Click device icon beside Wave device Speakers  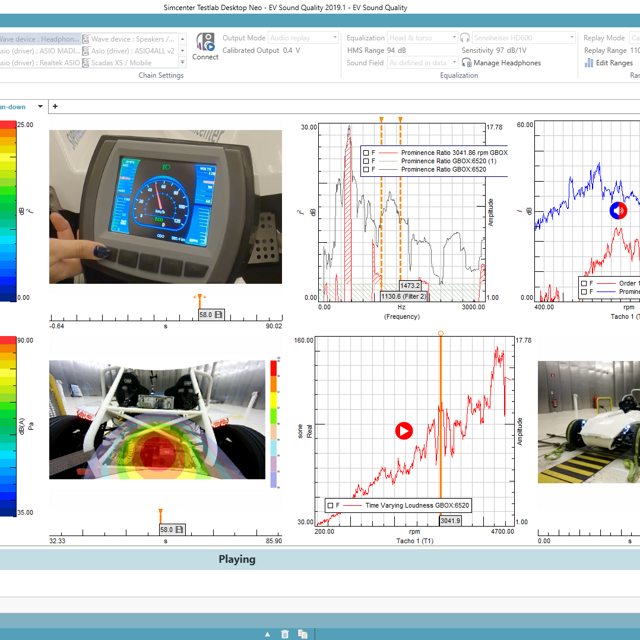click(x=86, y=39)
